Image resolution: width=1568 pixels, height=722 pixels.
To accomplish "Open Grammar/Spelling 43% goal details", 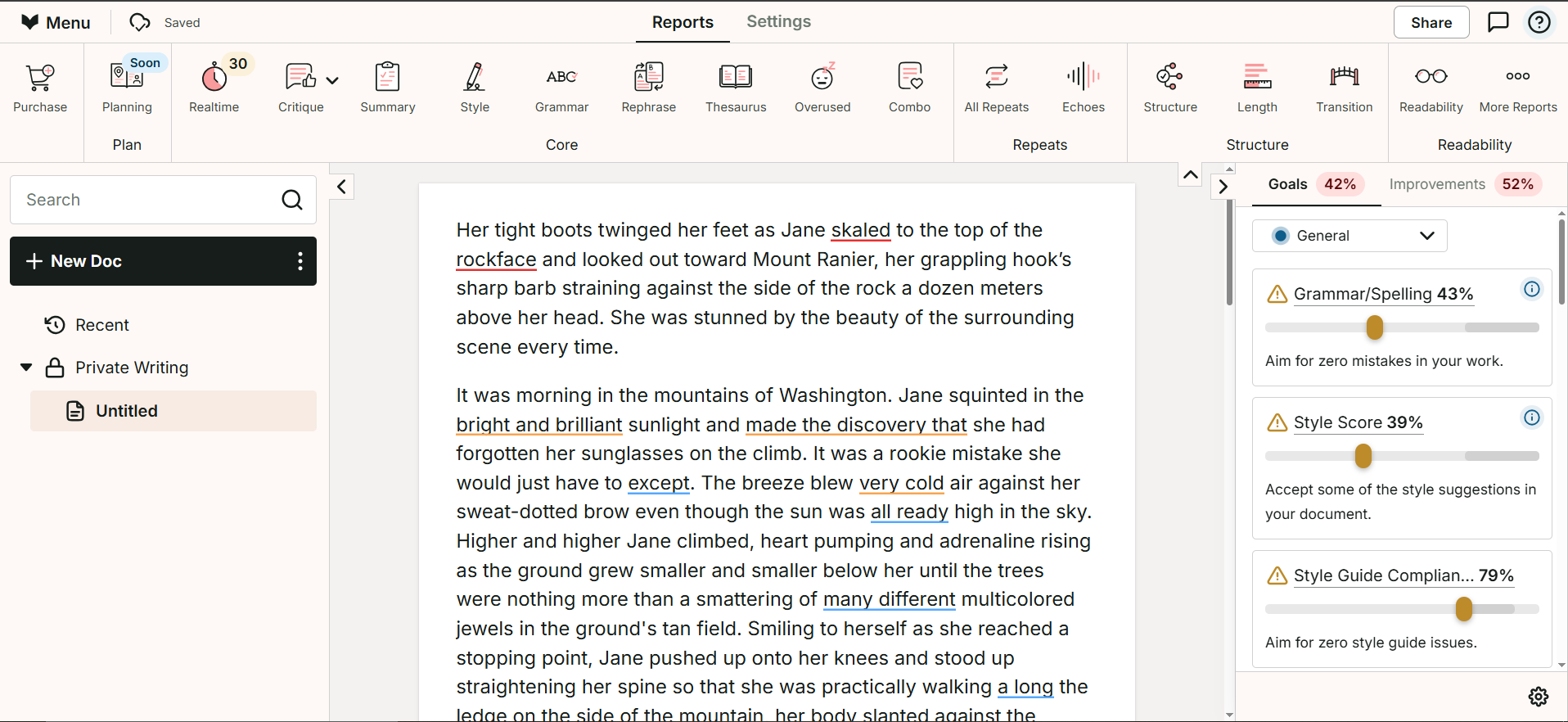I will coord(1383,294).
